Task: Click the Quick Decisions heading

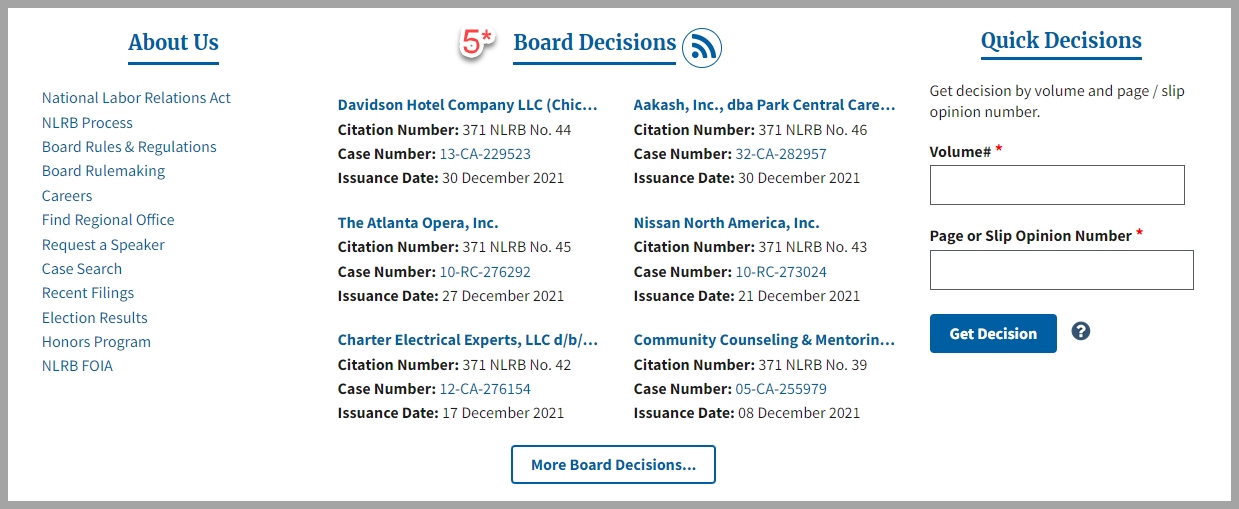Action: pos(1061,41)
